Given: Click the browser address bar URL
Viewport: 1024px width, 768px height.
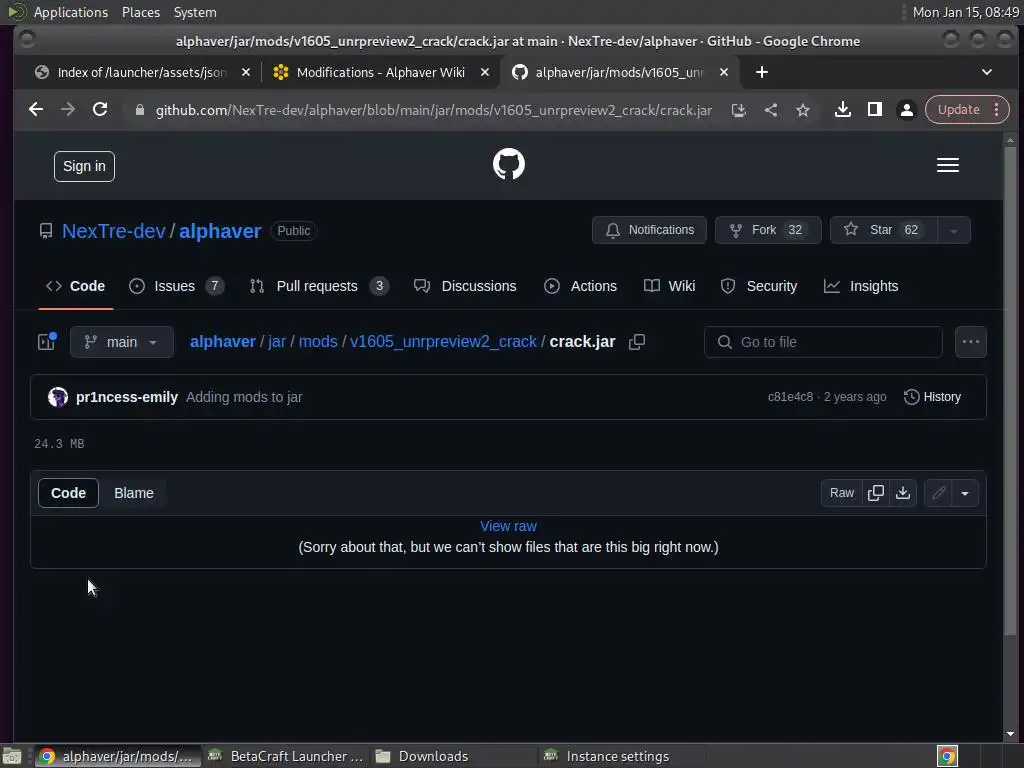Looking at the screenshot, I should [434, 110].
